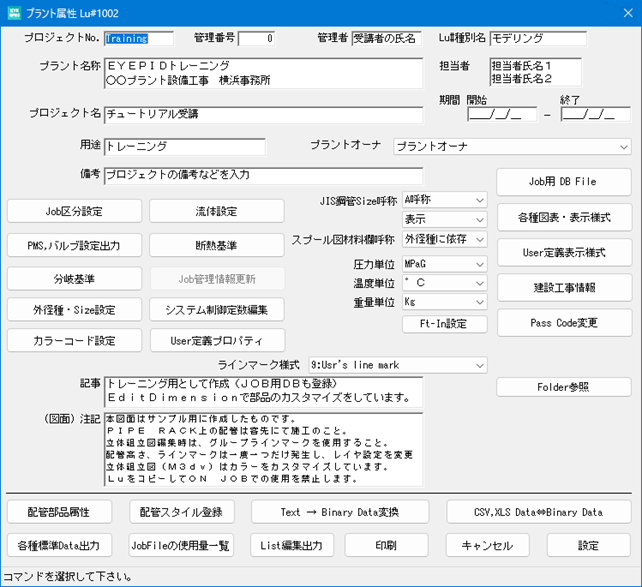Expand the スプール図材料欄呼称 dropdown

click(x=445, y=239)
